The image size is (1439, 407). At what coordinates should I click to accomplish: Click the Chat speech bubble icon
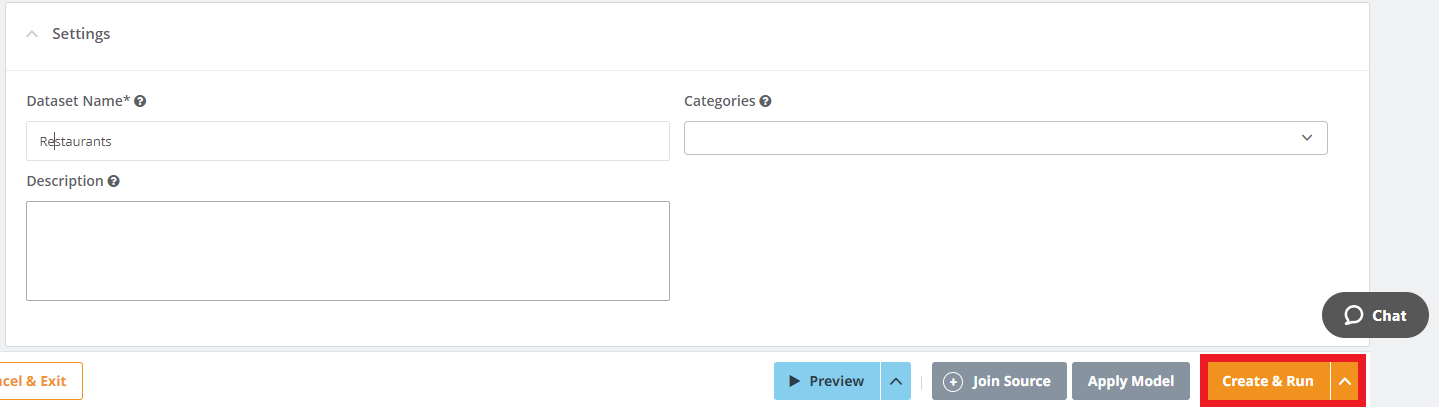tap(1353, 315)
